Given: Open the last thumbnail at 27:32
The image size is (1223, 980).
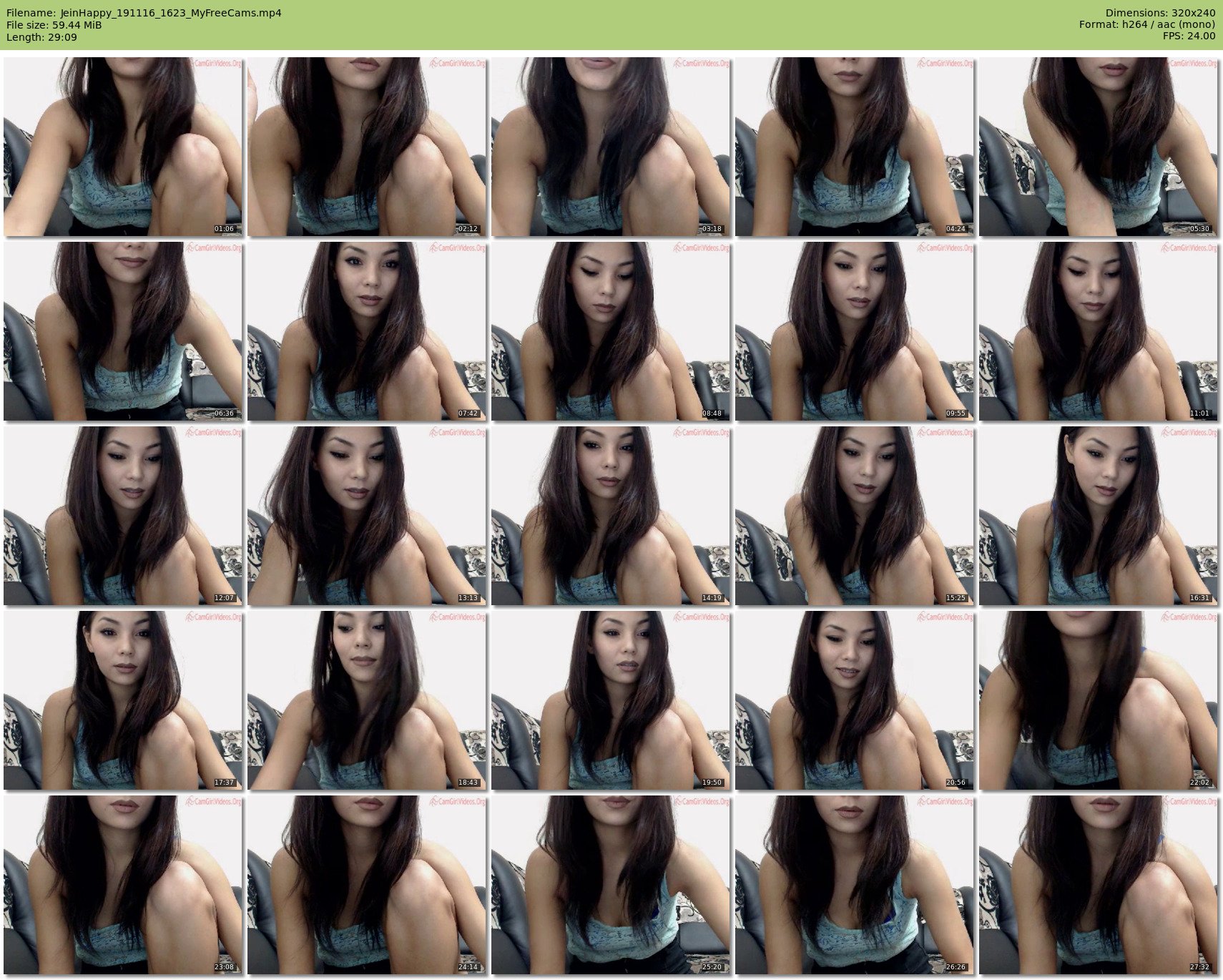Looking at the screenshot, I should click(1098, 885).
